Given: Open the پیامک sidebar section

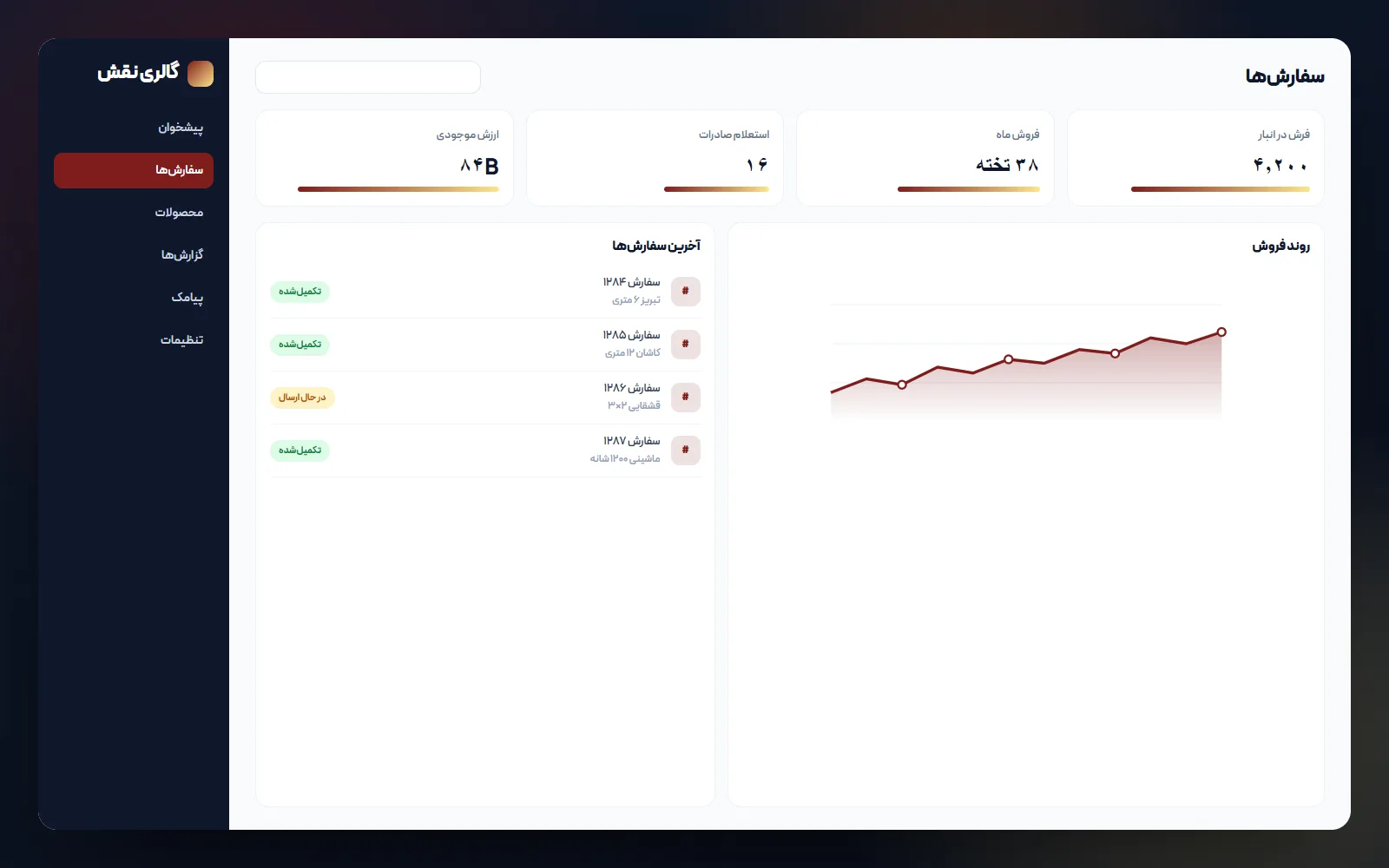Looking at the screenshot, I should [x=134, y=298].
